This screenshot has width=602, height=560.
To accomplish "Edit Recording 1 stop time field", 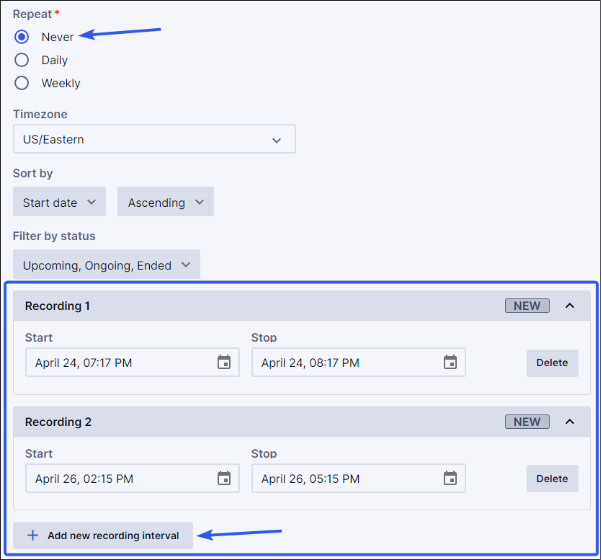I will [346, 363].
